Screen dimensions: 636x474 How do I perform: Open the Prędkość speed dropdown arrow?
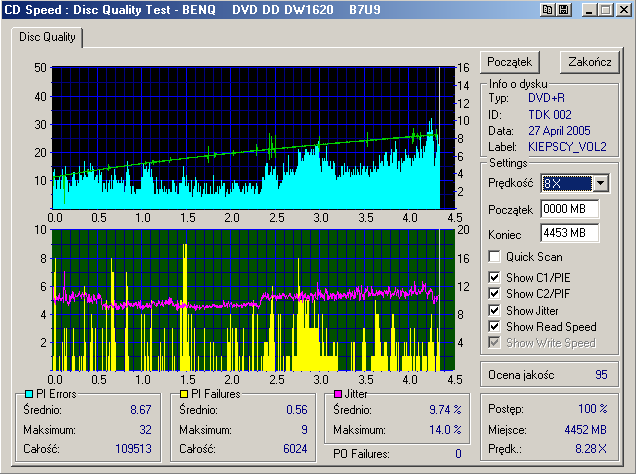600,183
